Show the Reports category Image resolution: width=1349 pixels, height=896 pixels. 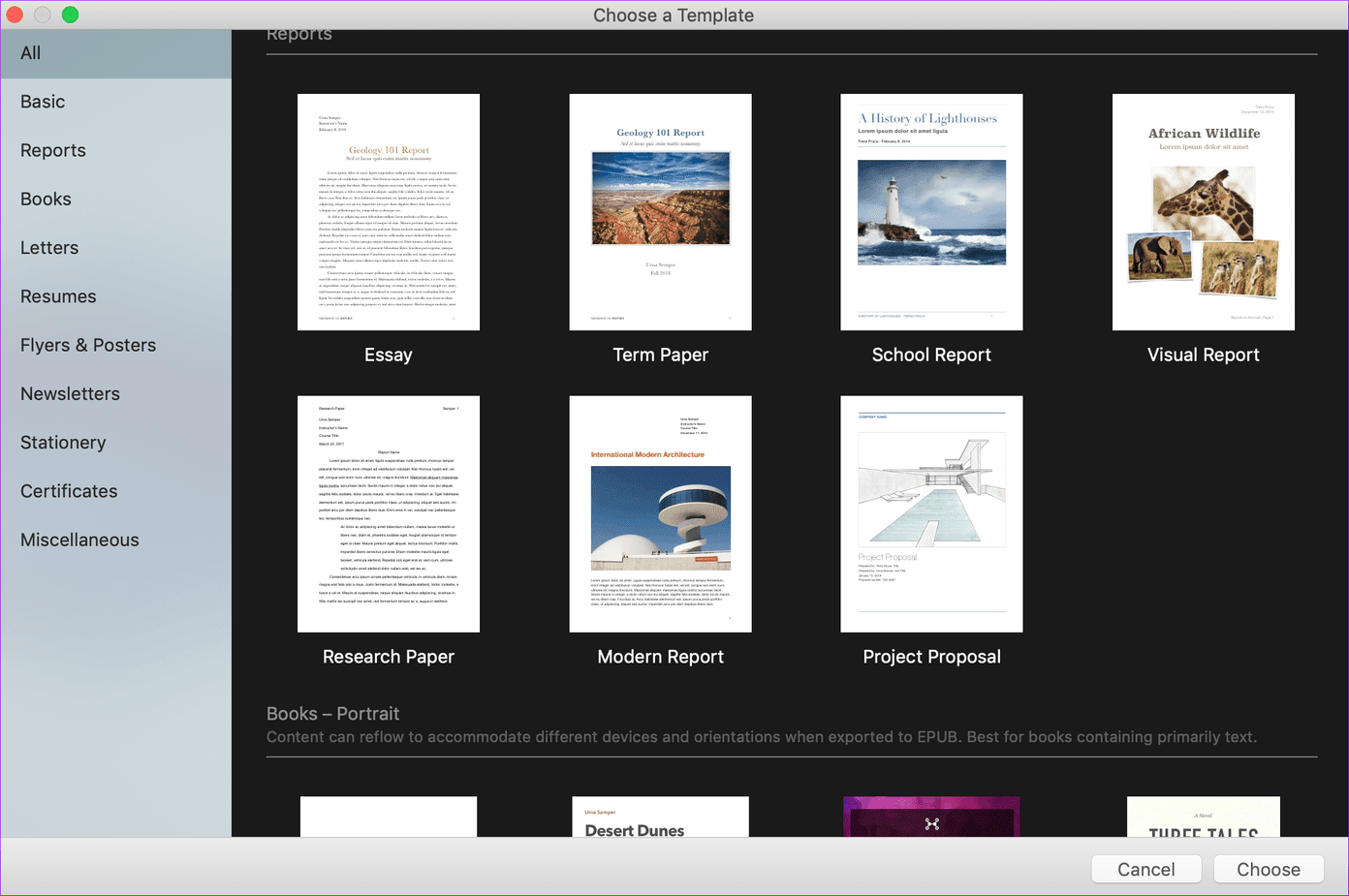click(115, 150)
